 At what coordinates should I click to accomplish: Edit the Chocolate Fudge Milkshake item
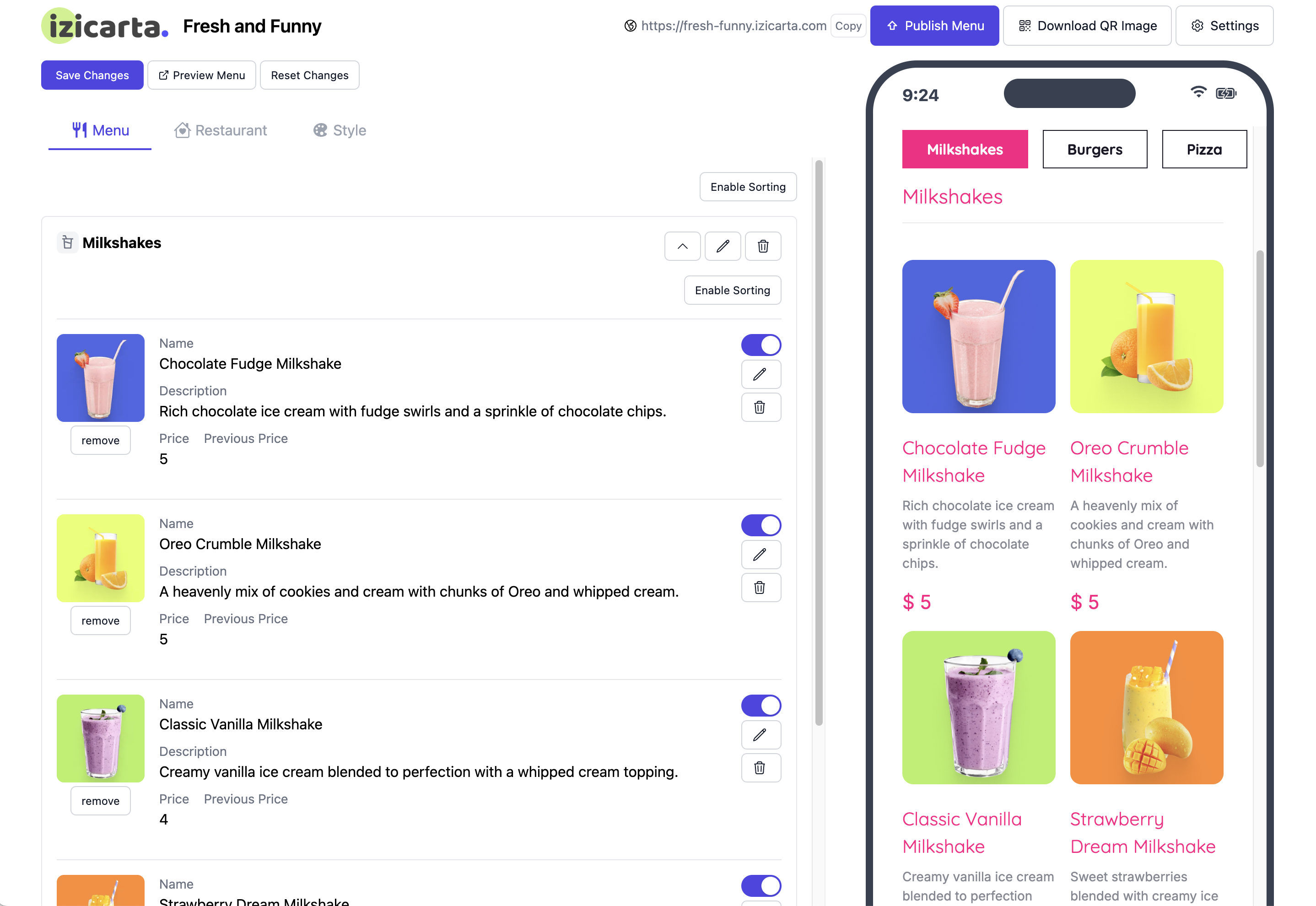click(x=761, y=375)
